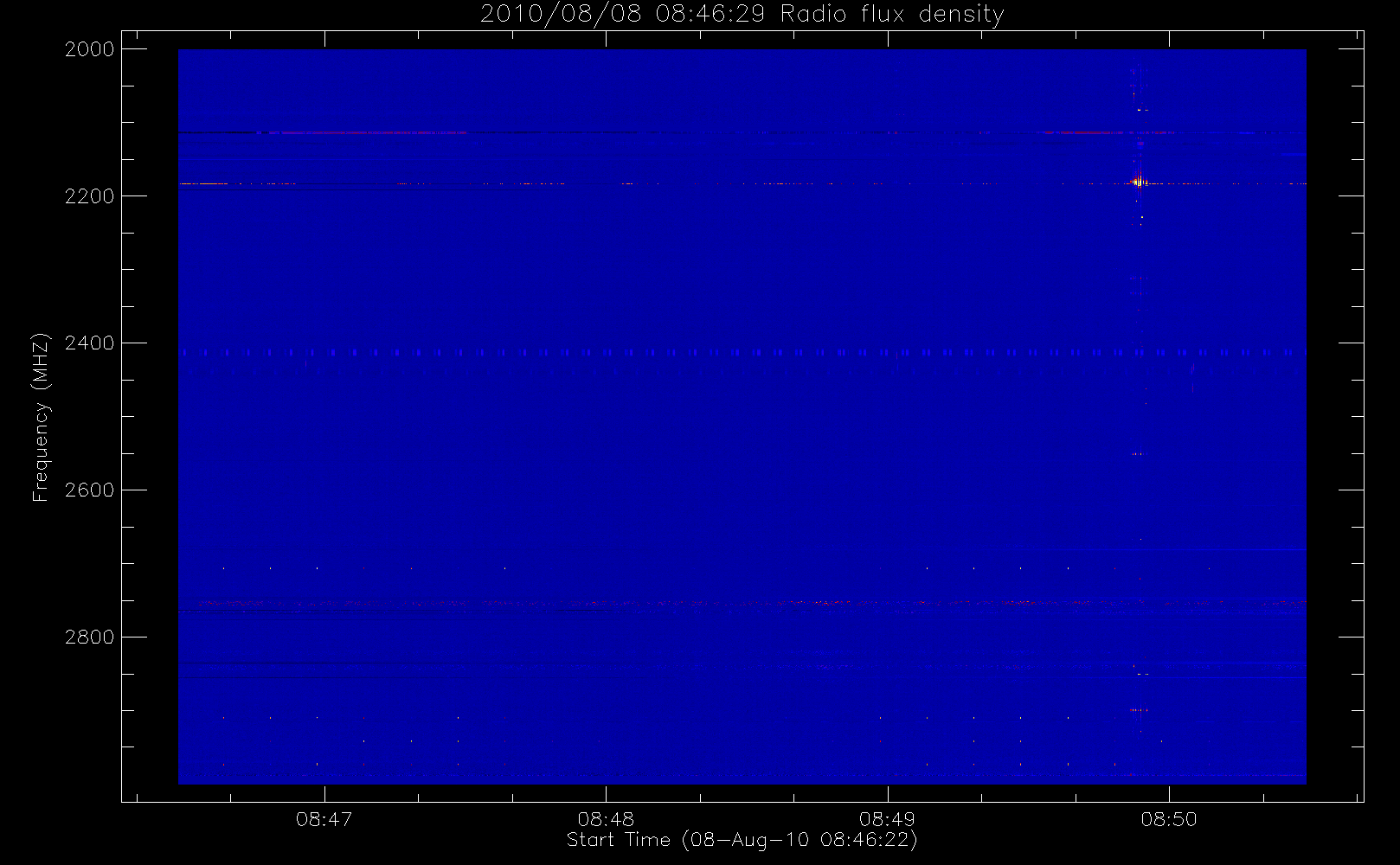This screenshot has height=865, width=1400.
Task: Click the horizontal line near 2100 MHz
Action: click(x=742, y=132)
